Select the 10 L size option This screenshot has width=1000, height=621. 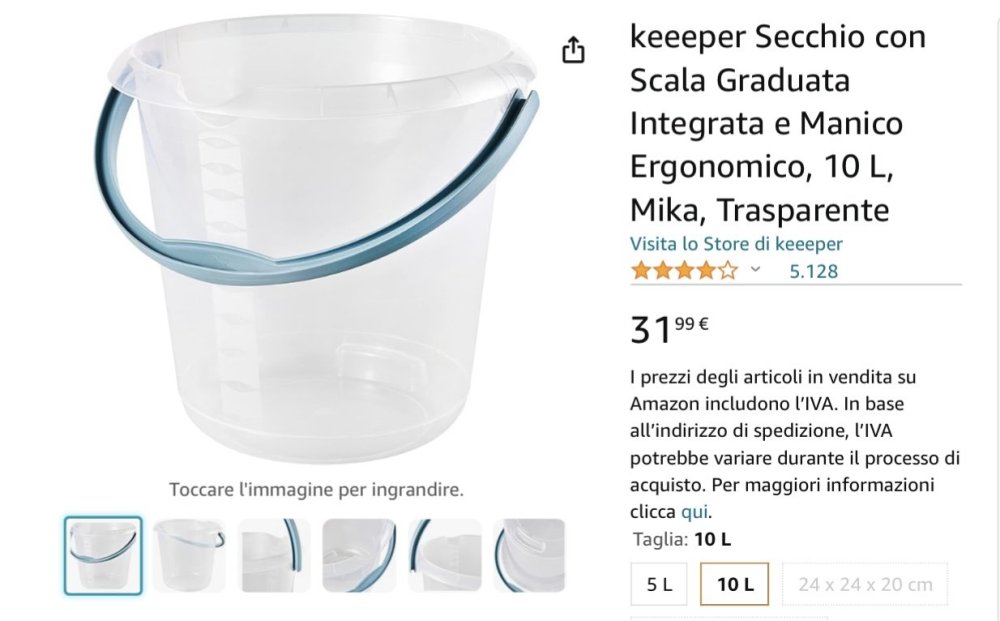pyautogui.click(x=735, y=585)
